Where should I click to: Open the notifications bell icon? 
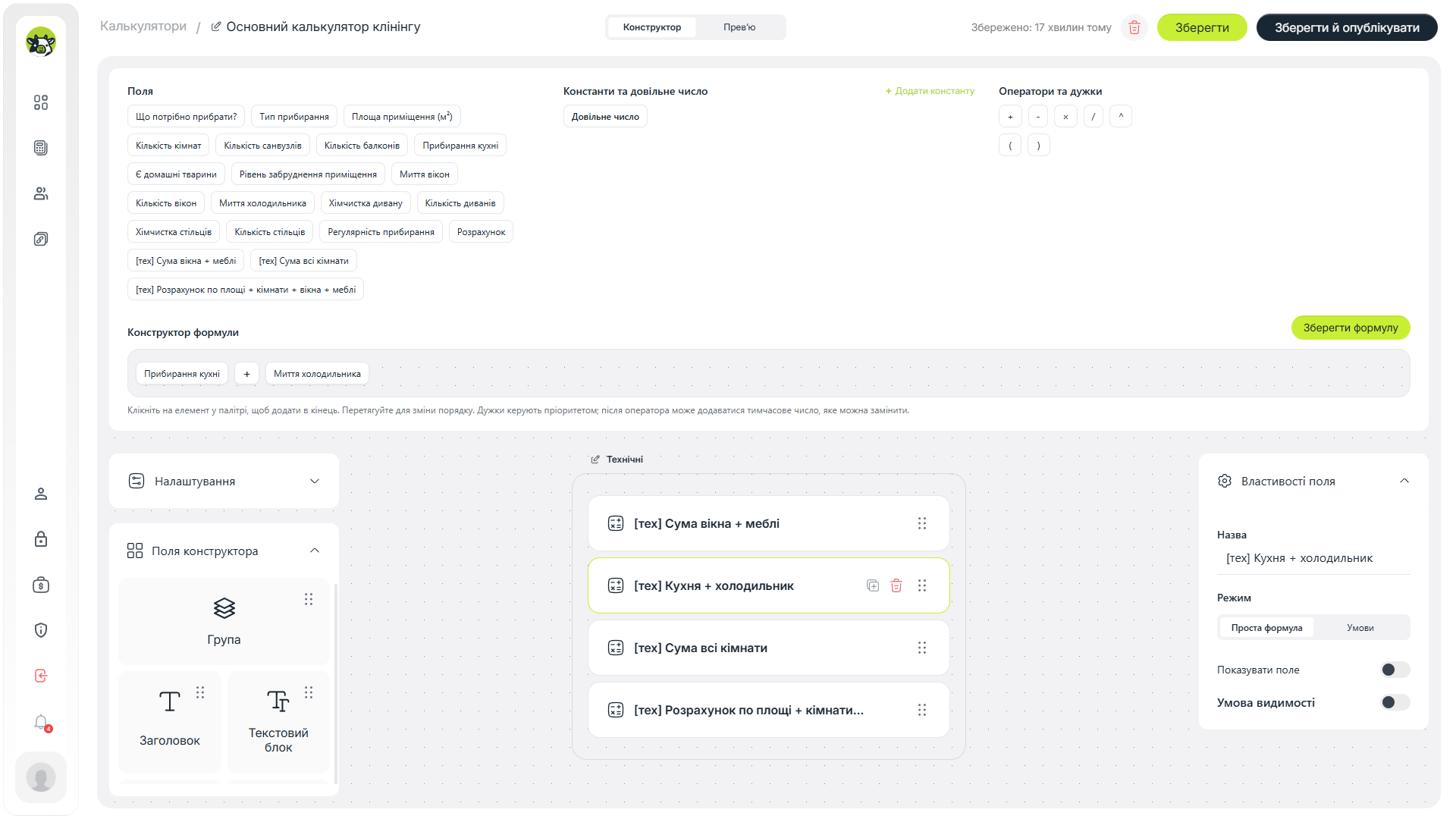point(41,722)
